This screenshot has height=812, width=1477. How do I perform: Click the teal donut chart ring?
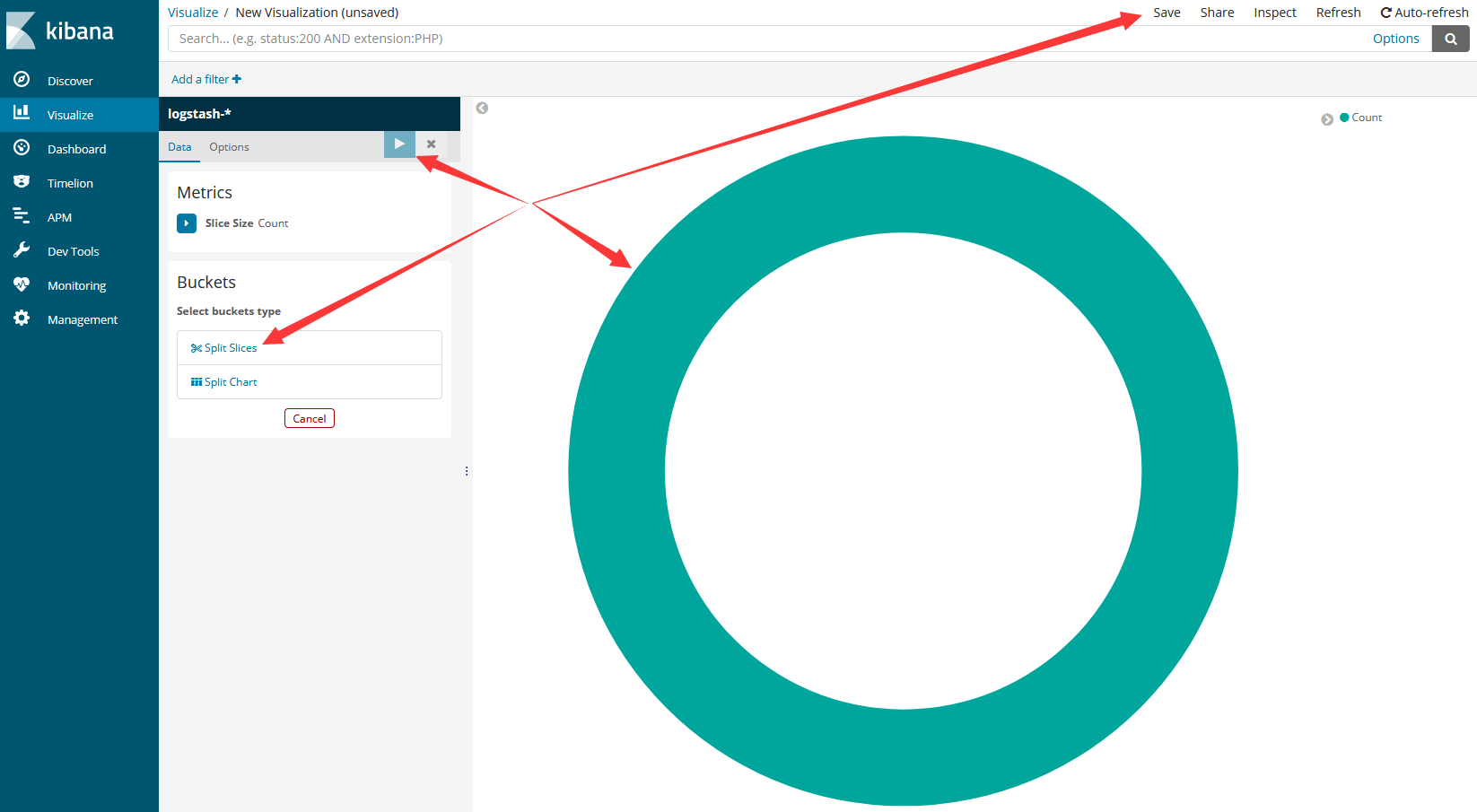[x=616, y=471]
